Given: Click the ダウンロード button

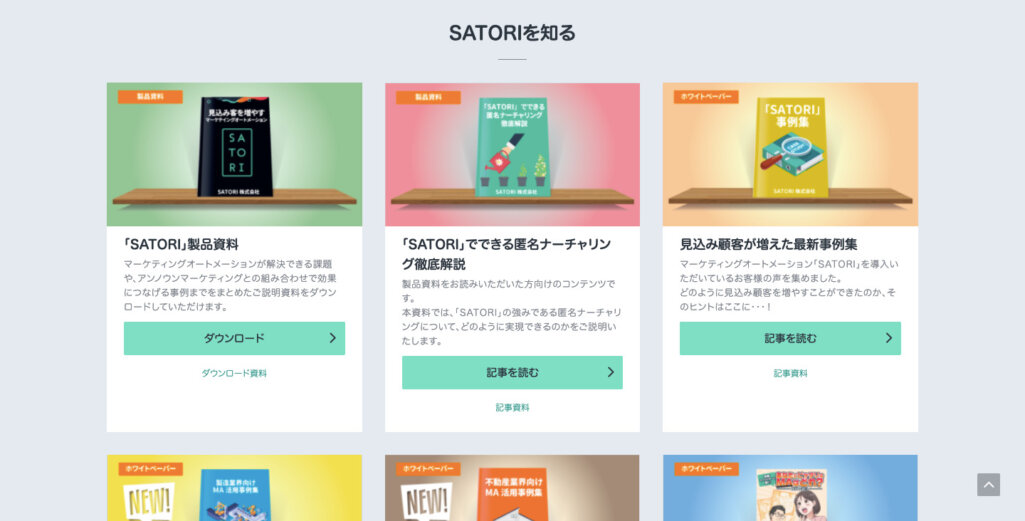Looking at the screenshot, I should pyautogui.click(x=234, y=338).
